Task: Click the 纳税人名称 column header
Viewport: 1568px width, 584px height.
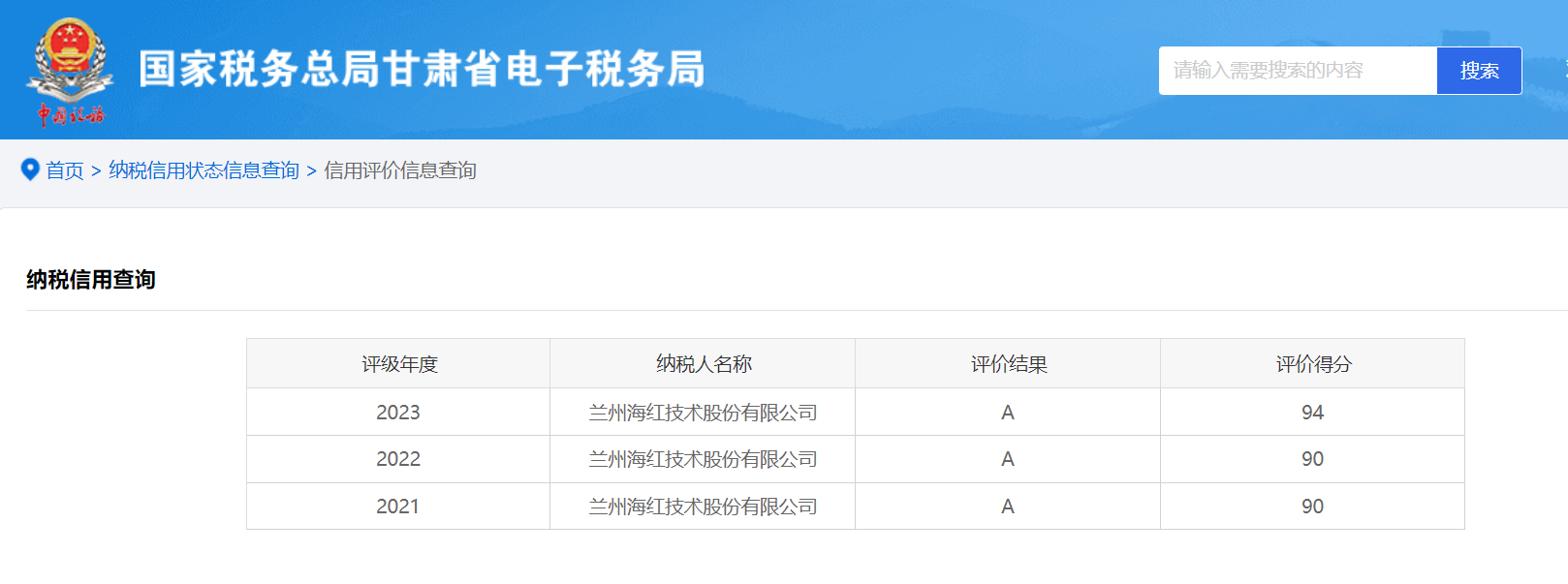Action: click(703, 364)
